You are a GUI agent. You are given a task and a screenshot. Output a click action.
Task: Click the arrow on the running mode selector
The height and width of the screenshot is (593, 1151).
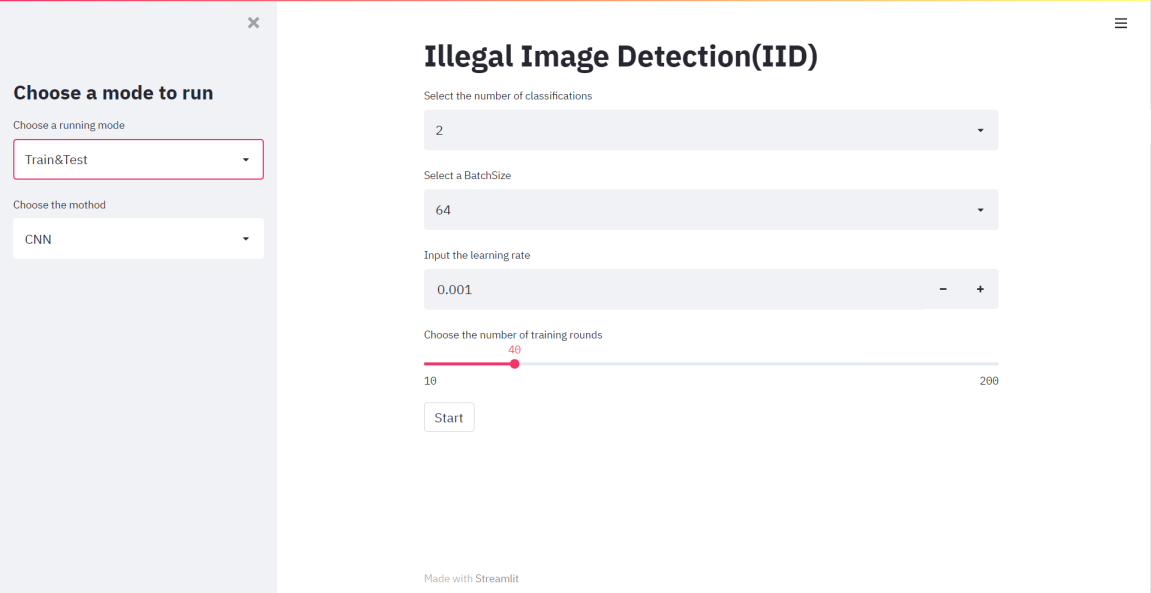click(x=246, y=159)
